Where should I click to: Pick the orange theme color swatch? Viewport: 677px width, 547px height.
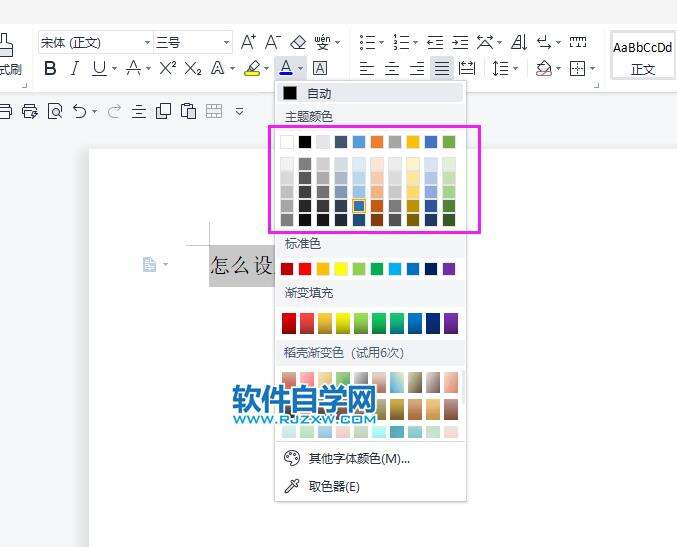pos(377,142)
